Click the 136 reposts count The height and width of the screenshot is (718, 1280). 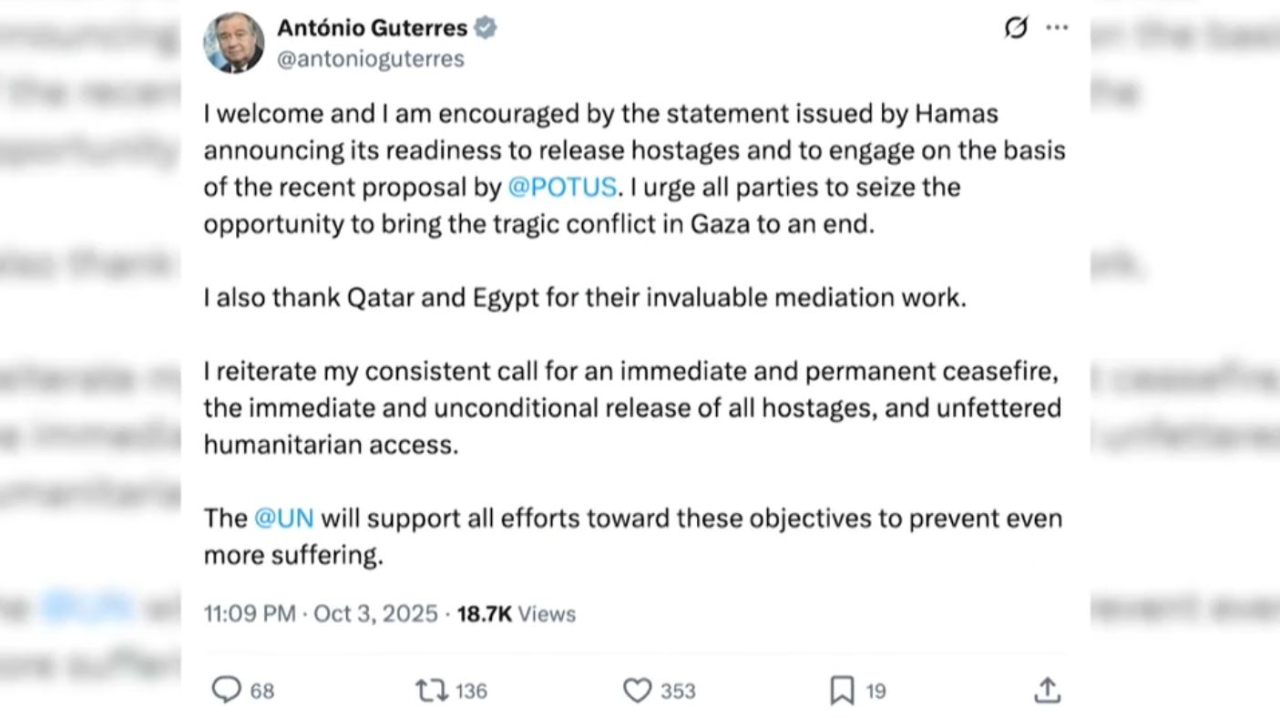point(471,691)
